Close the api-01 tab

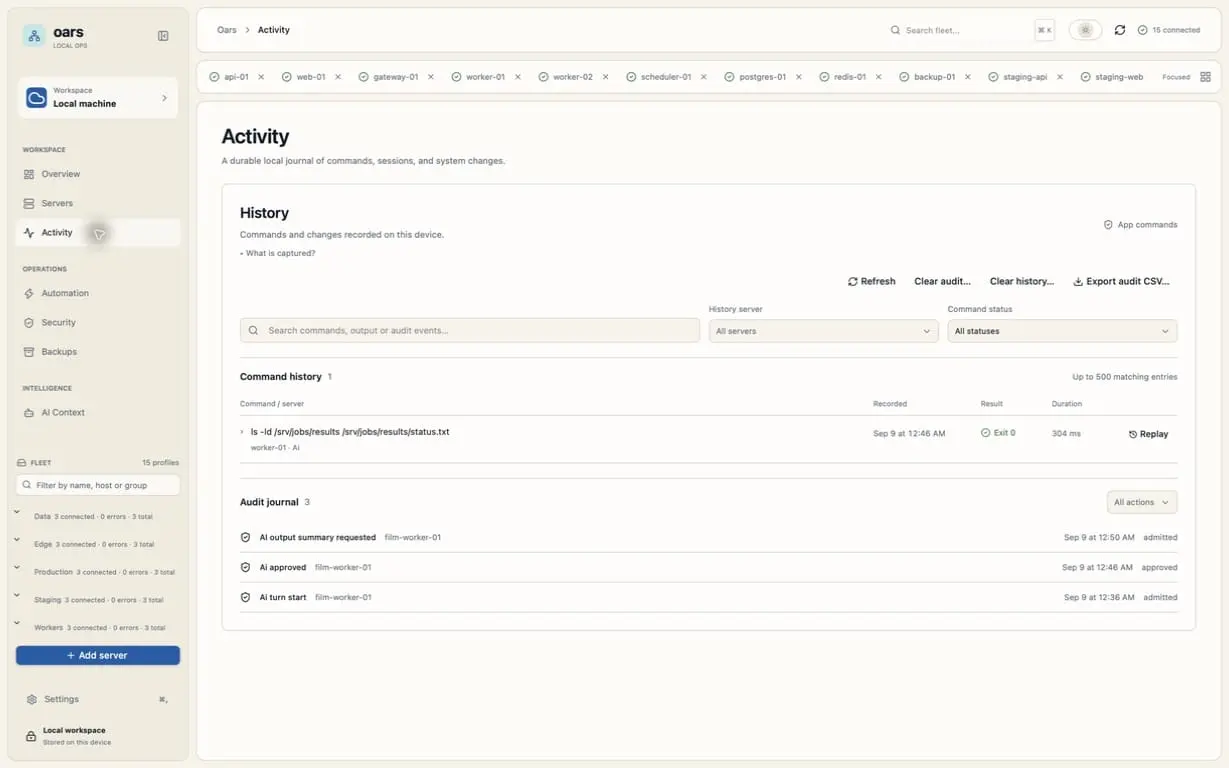(261, 77)
